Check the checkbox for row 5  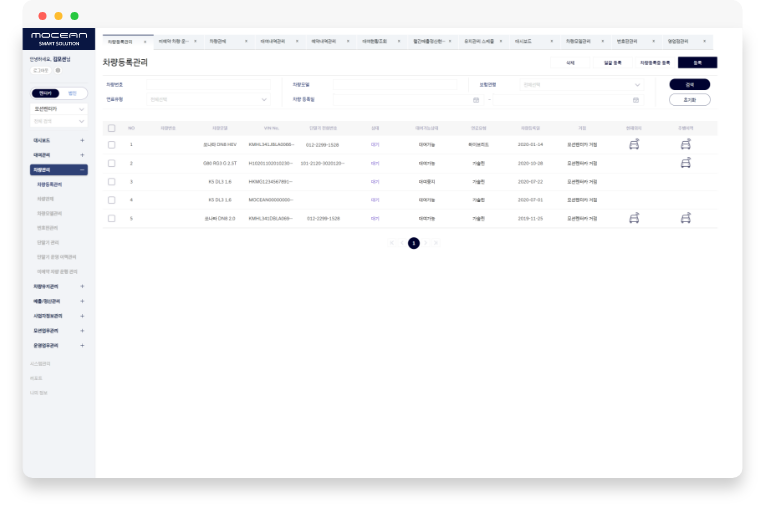[112, 219]
